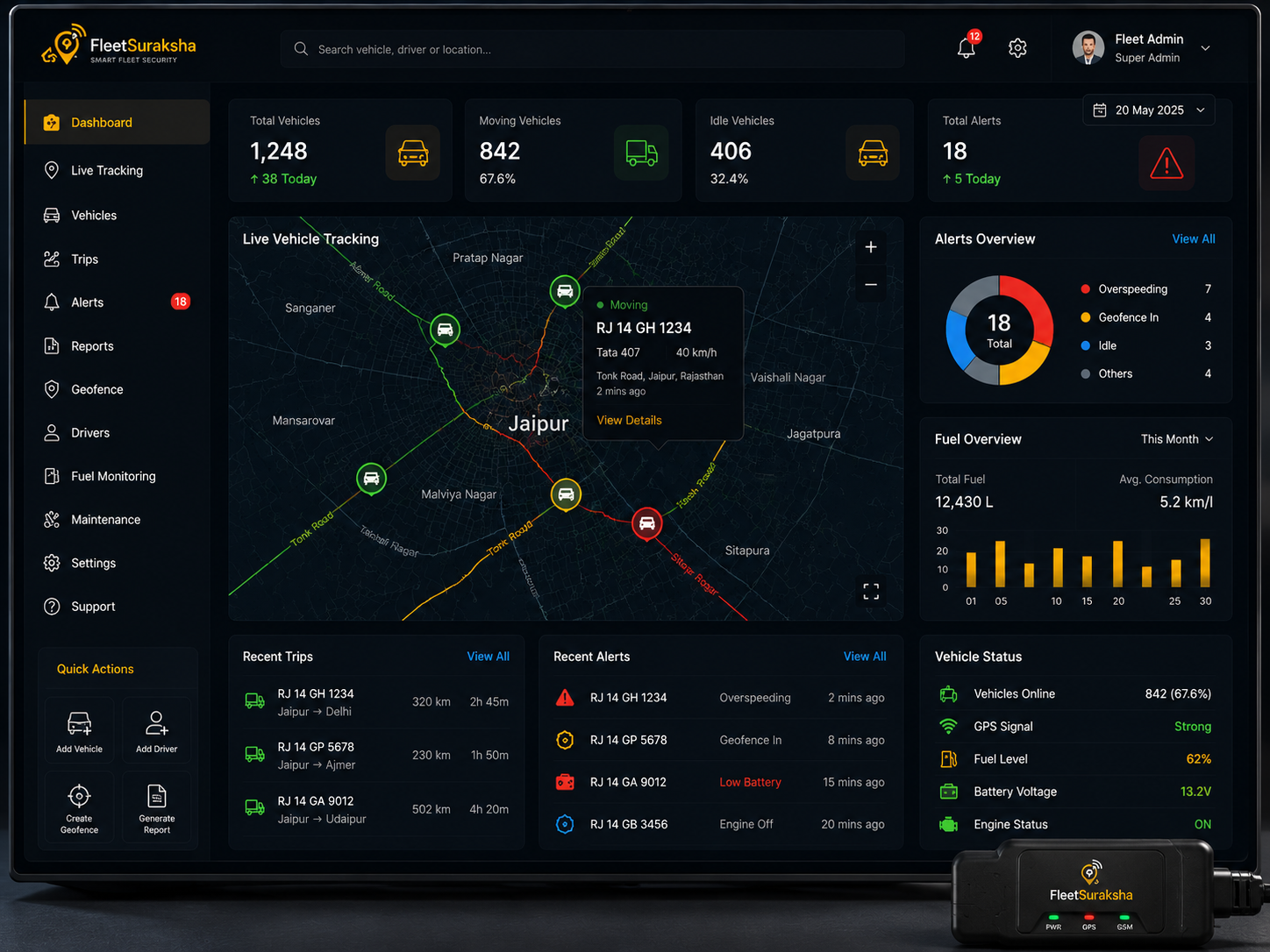Open the This Month fuel period dropdown
Image resolution: width=1270 pixels, height=952 pixels.
pyautogui.click(x=1177, y=439)
